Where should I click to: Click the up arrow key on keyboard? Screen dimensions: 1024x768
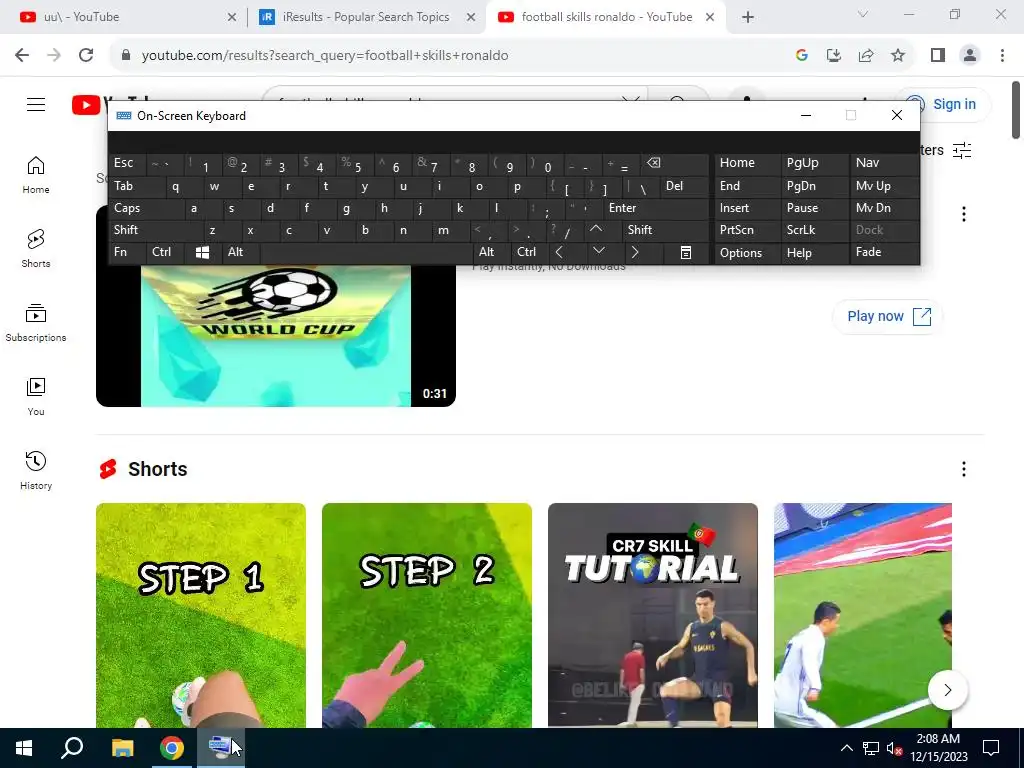[x=596, y=230]
